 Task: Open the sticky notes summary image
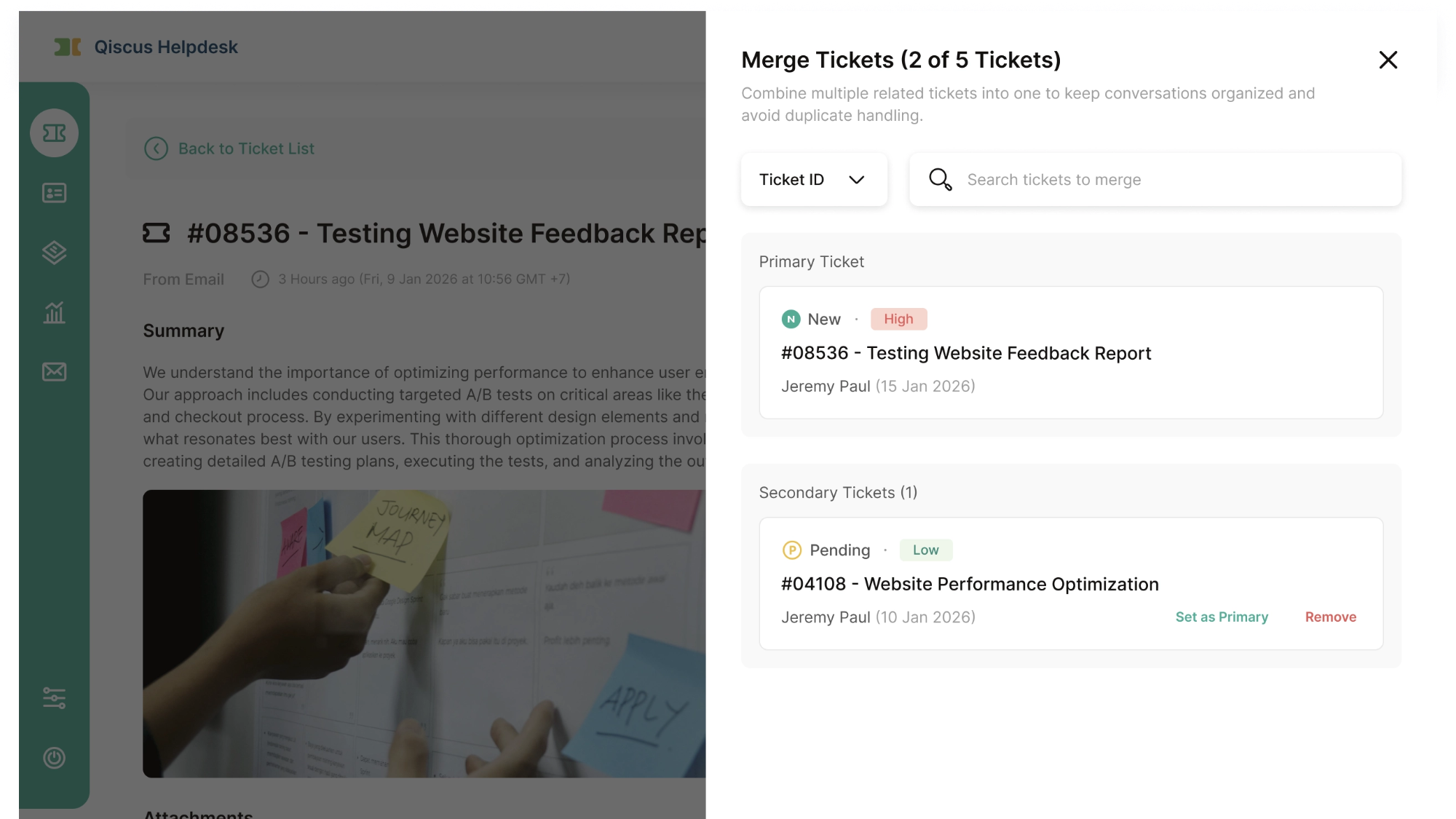click(424, 633)
